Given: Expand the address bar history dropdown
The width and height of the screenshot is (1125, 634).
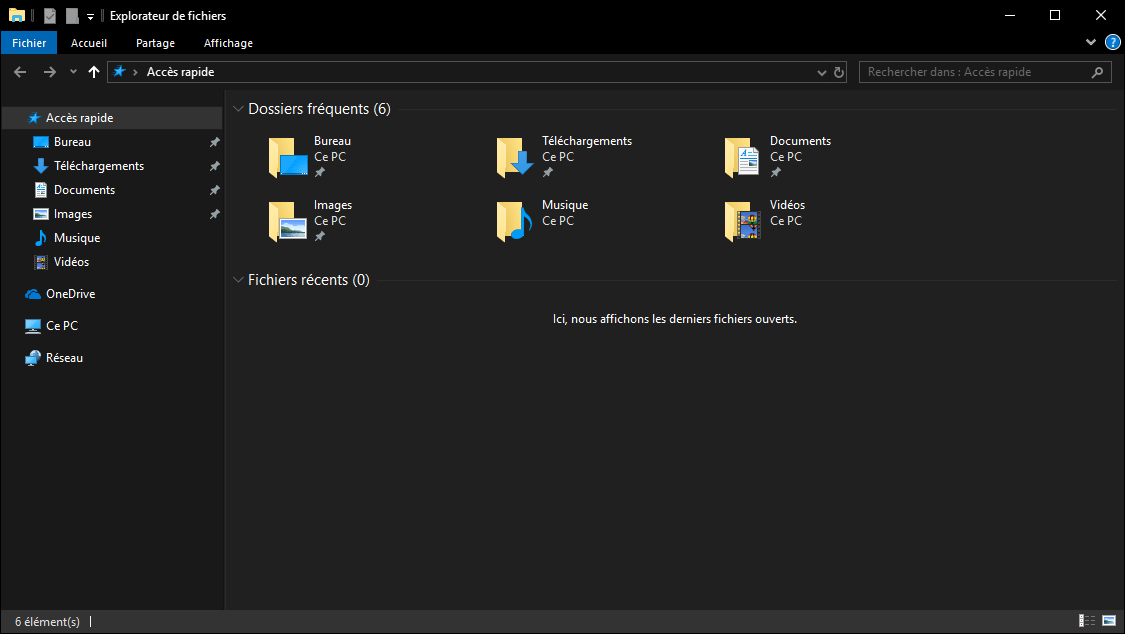Looking at the screenshot, I should click(x=822, y=72).
